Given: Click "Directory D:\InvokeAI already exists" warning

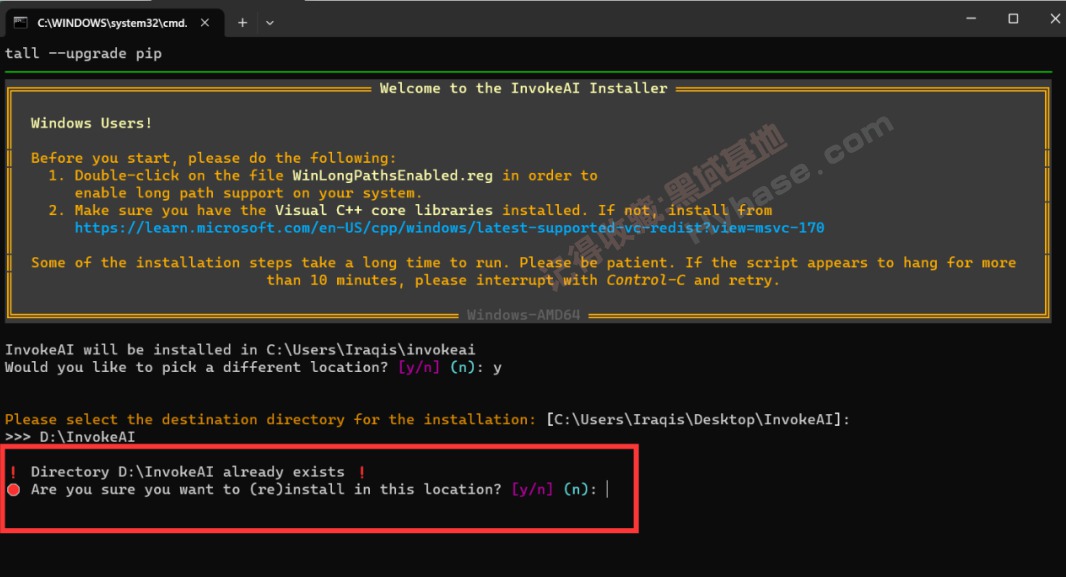Looking at the screenshot, I should point(188,472).
